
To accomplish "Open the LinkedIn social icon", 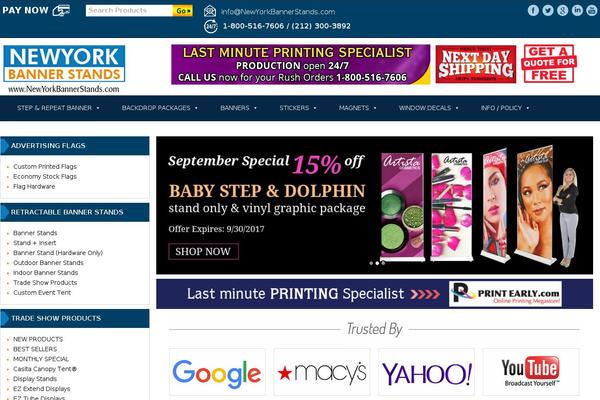I will point(577,10).
